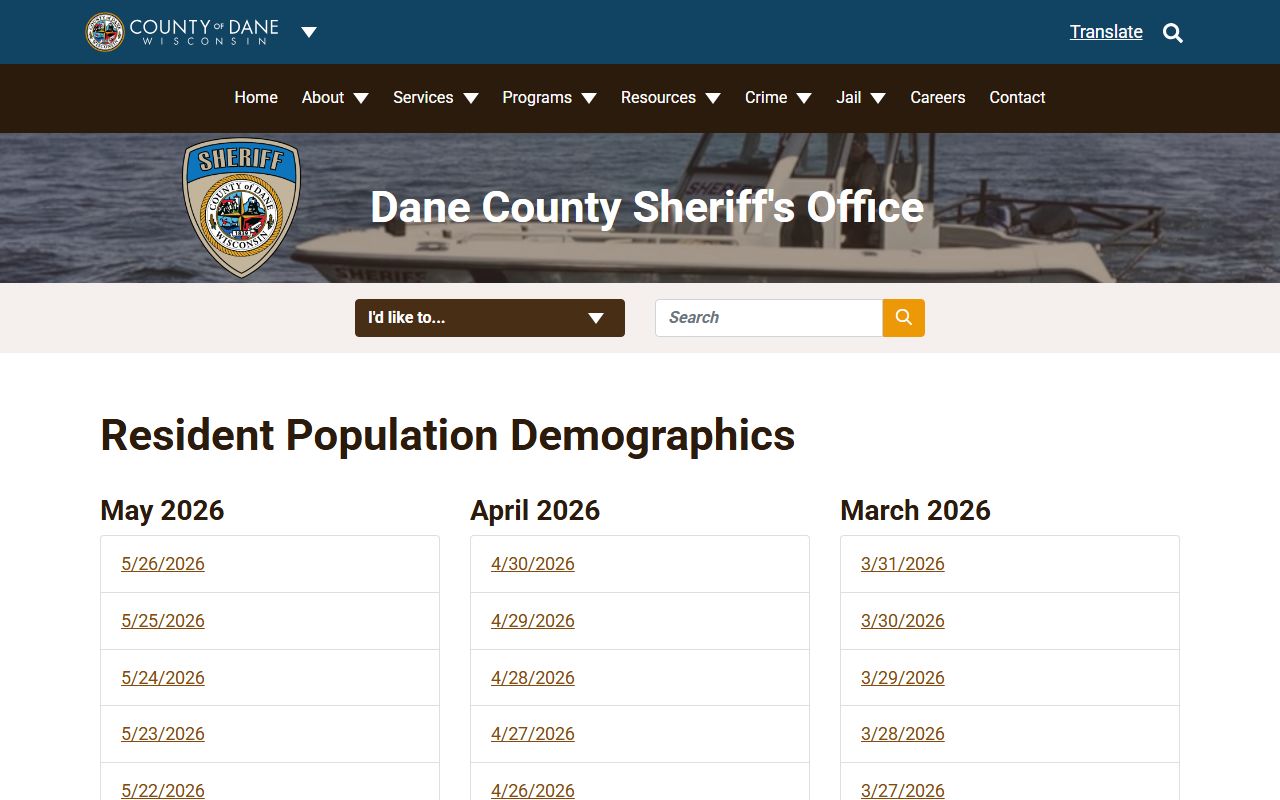
Task: Open the 5/22/2026 report link
Action: coord(163,790)
